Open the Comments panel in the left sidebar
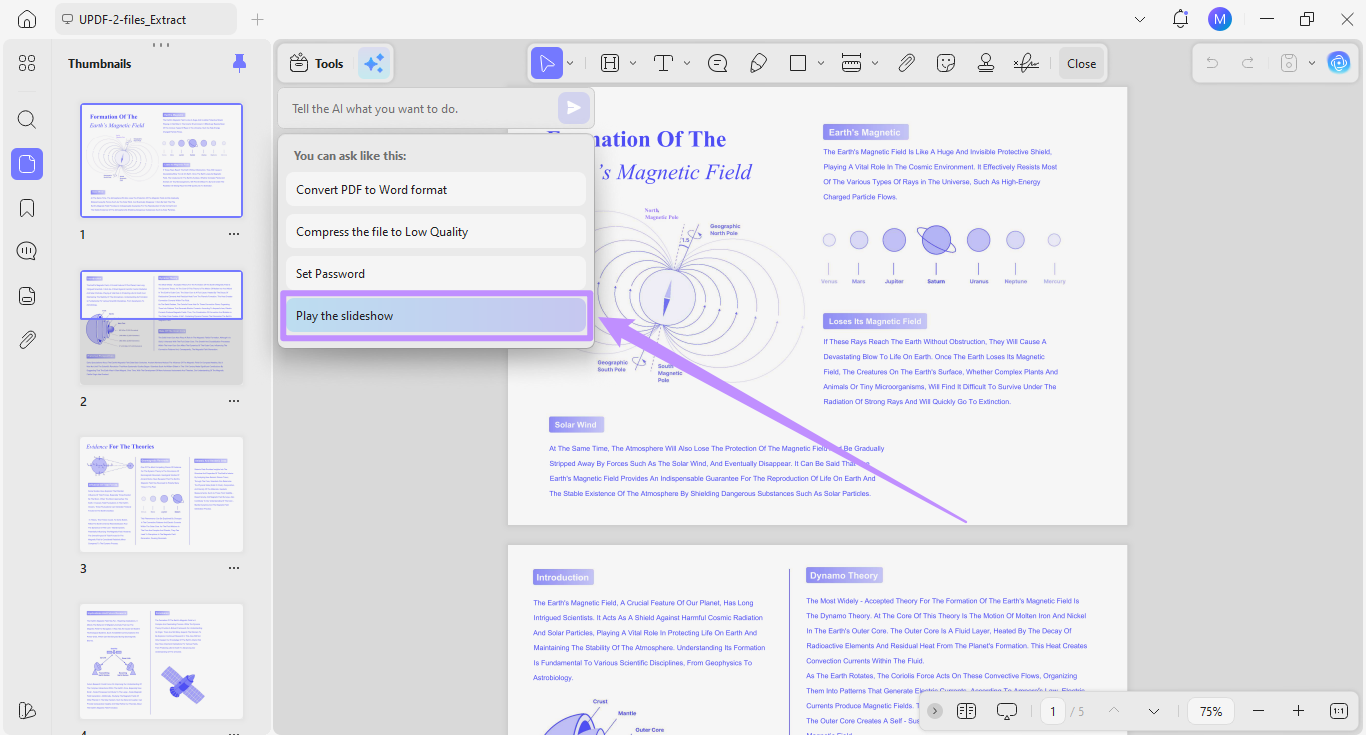This screenshot has width=1366, height=735. (x=27, y=251)
